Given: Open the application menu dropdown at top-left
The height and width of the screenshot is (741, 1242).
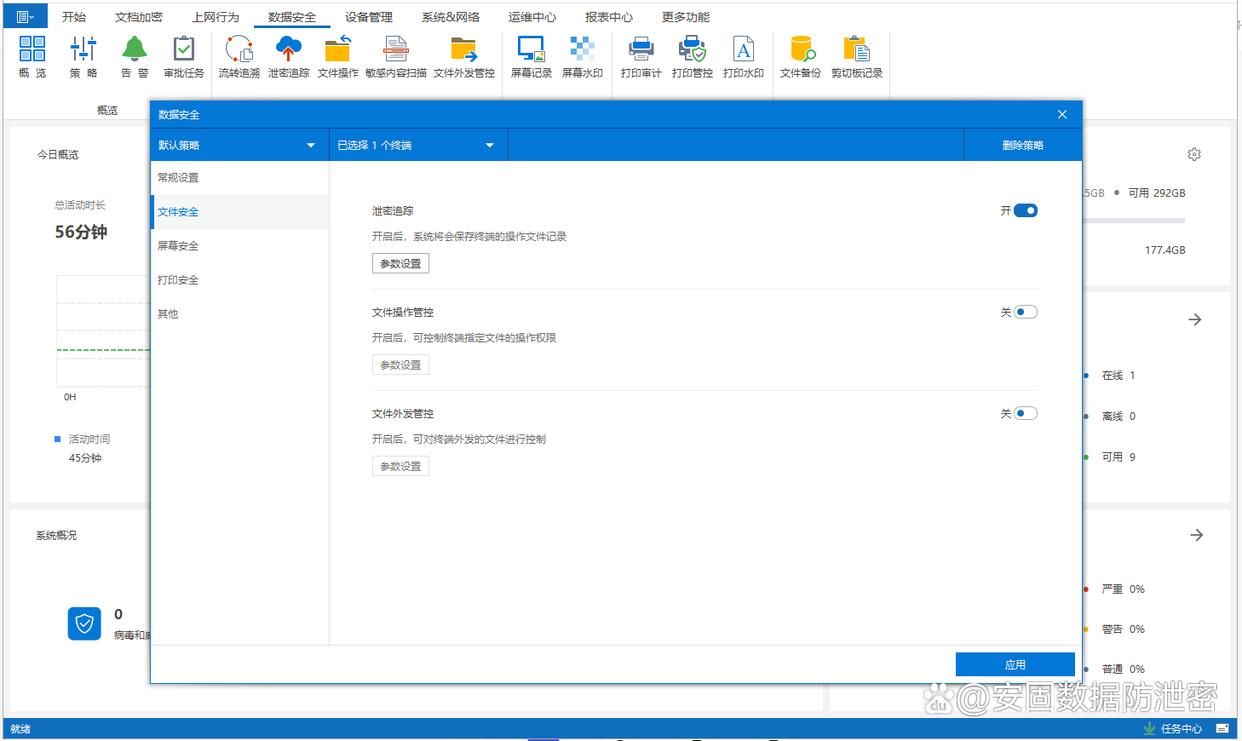Looking at the screenshot, I should point(25,17).
